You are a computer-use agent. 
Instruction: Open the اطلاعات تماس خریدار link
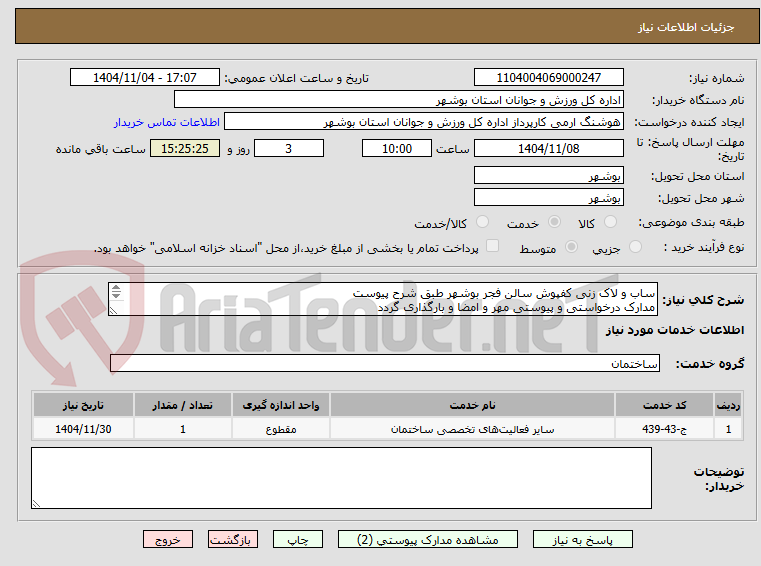coord(167,122)
